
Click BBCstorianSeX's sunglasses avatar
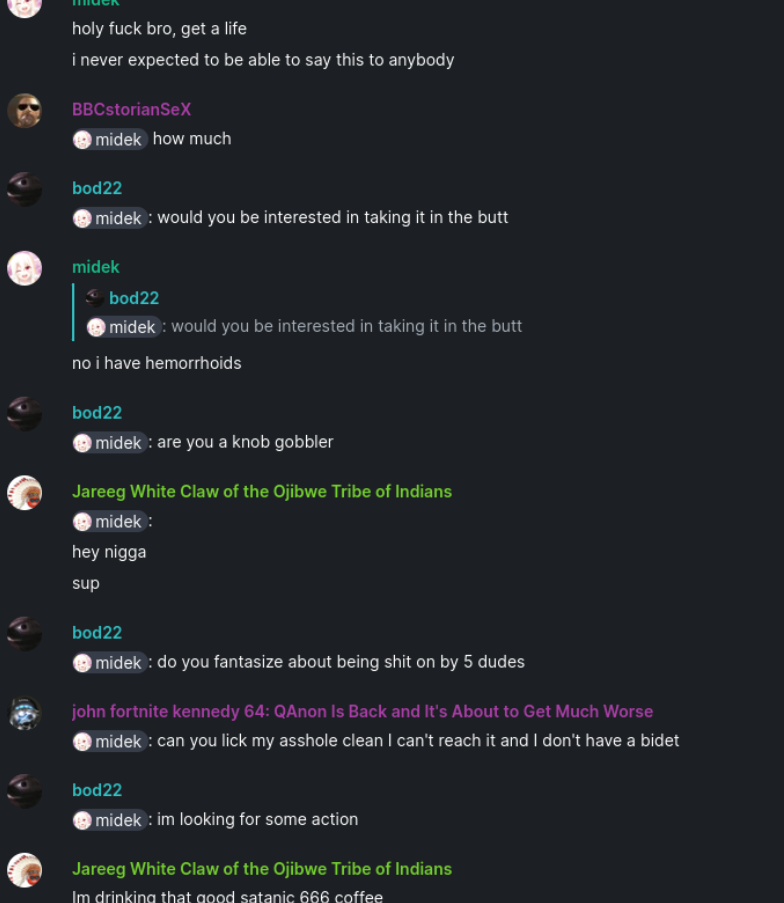click(25, 110)
